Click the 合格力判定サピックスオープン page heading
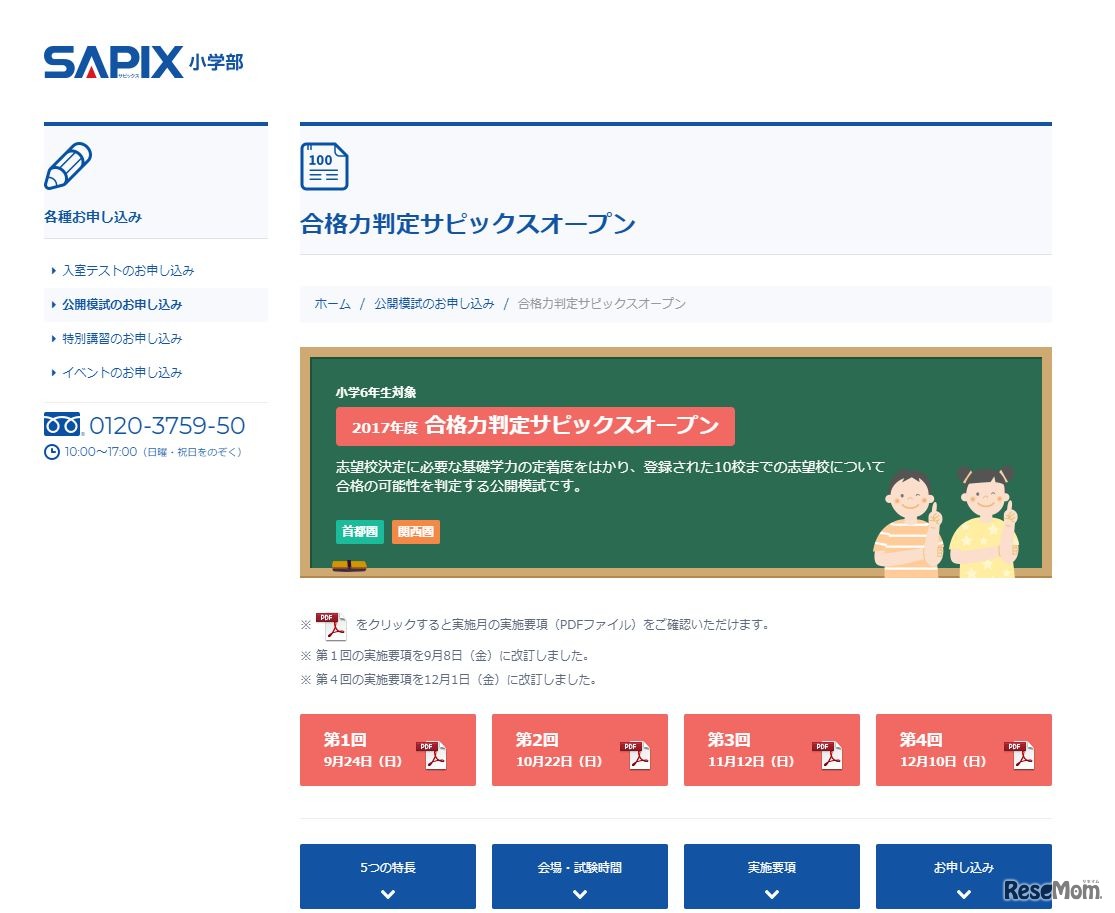This screenshot has width=1115, height=913. tap(468, 223)
